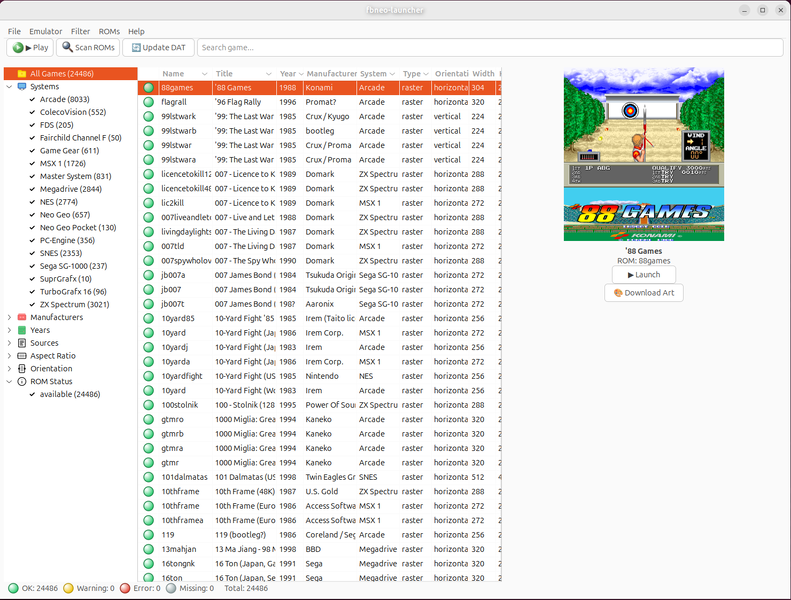Click the green status icon for 119
The width and height of the screenshot is (791, 600).
(x=148, y=534)
